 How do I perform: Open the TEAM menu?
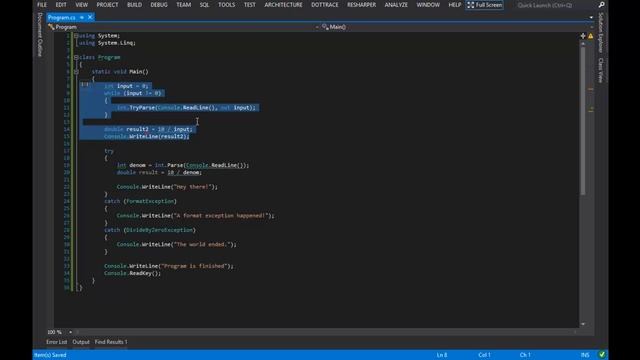[183, 5]
